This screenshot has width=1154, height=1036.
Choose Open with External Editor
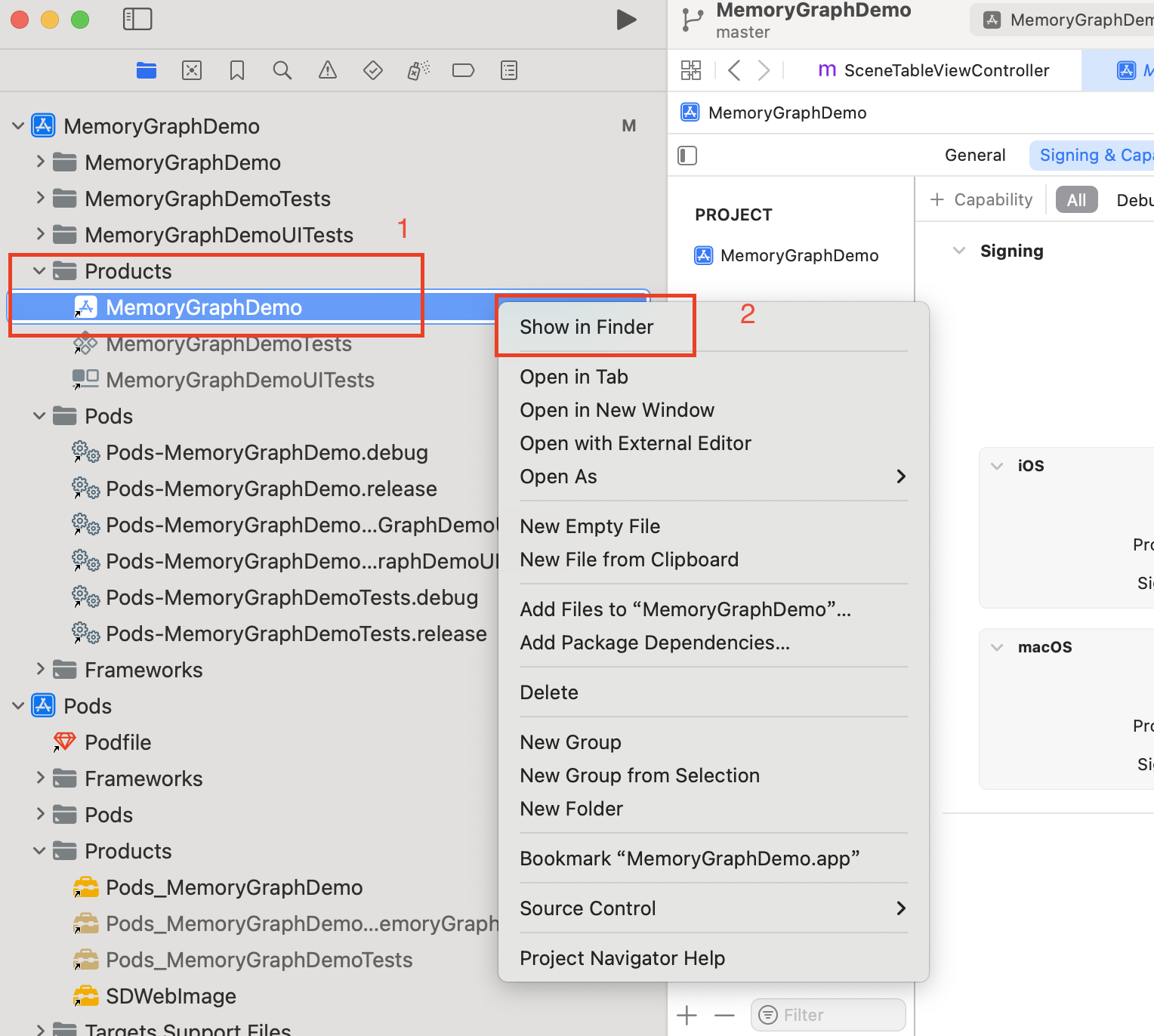tap(636, 443)
